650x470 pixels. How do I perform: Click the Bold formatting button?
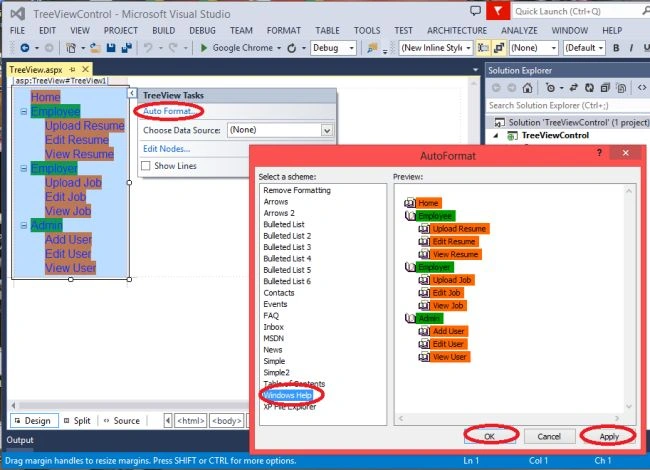pos(616,48)
